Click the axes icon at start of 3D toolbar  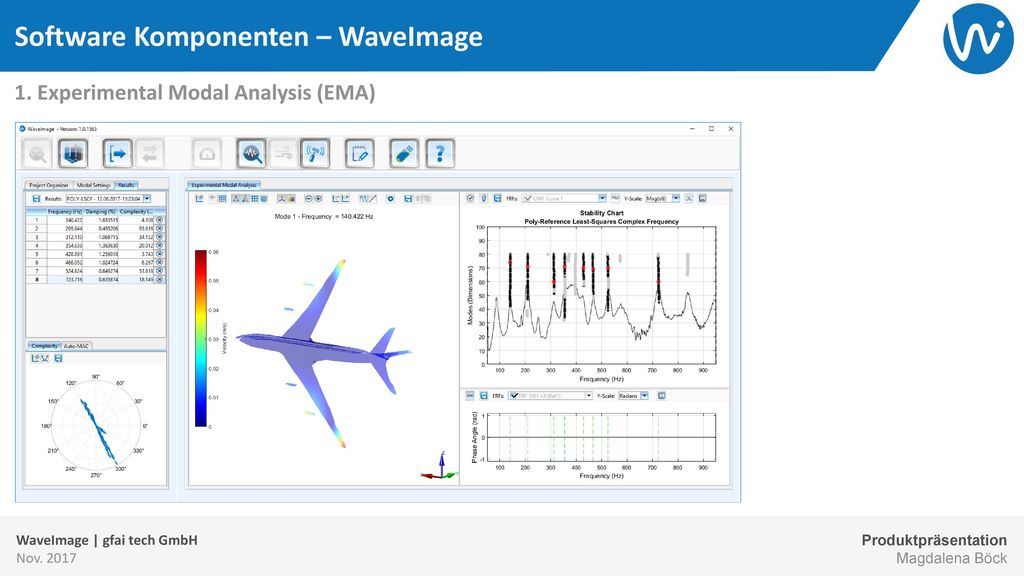tap(199, 199)
